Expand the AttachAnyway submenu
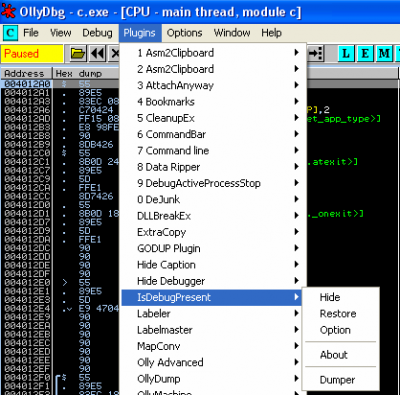 [213, 85]
